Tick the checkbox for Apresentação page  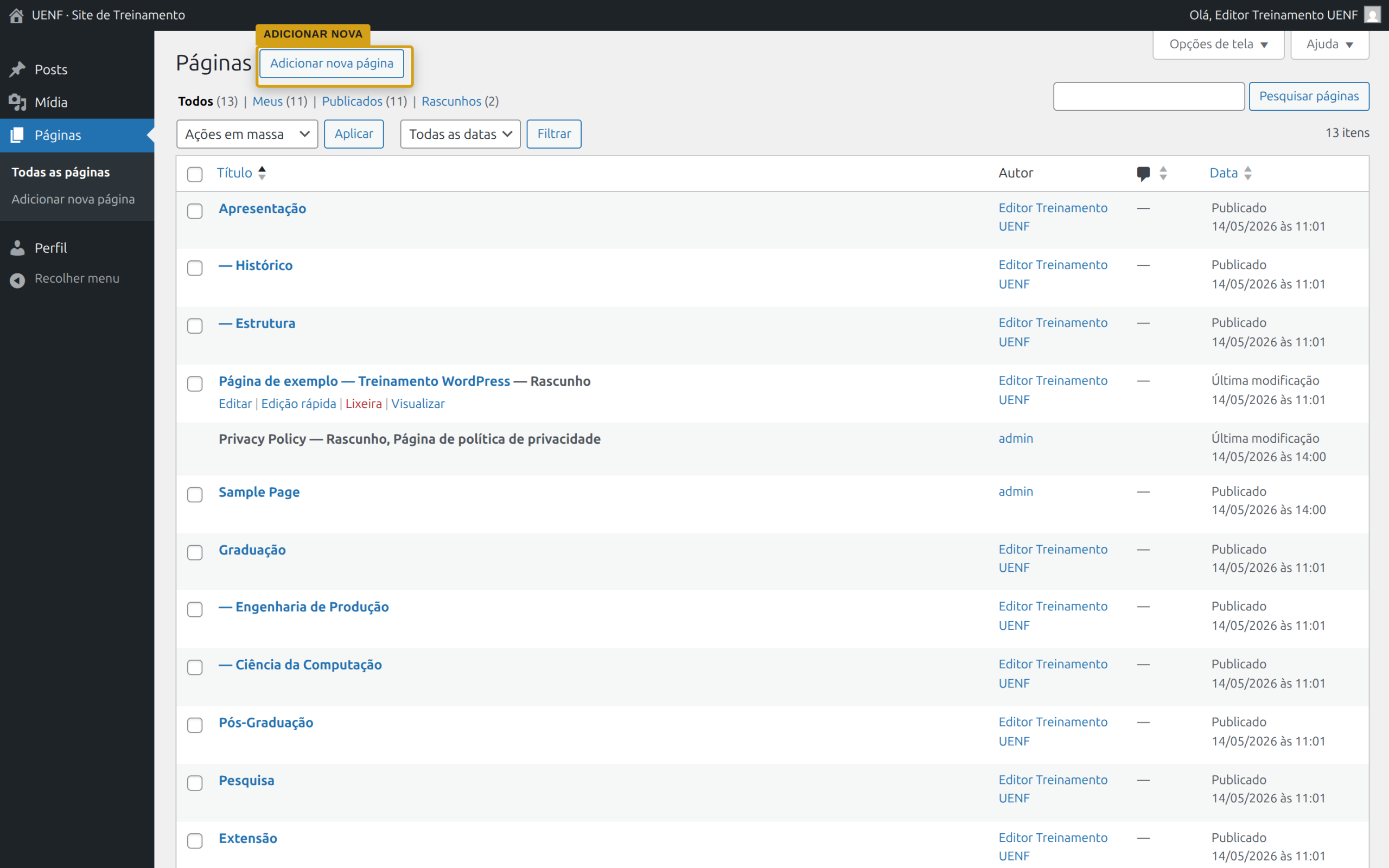click(x=195, y=210)
